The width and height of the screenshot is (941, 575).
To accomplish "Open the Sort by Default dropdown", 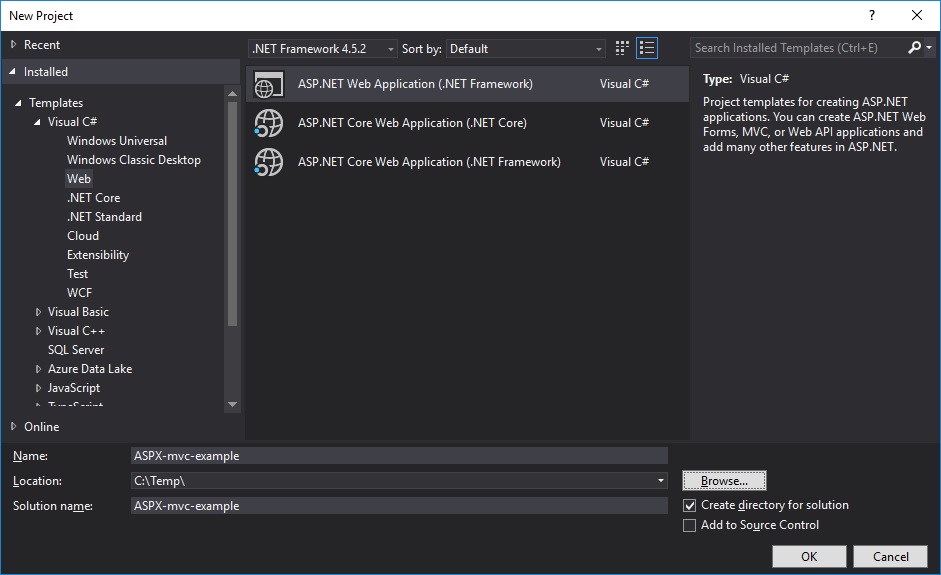I will tap(526, 48).
